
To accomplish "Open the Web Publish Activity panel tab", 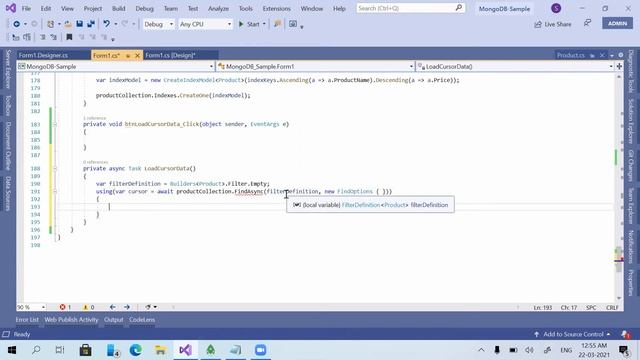I will coord(71,320).
